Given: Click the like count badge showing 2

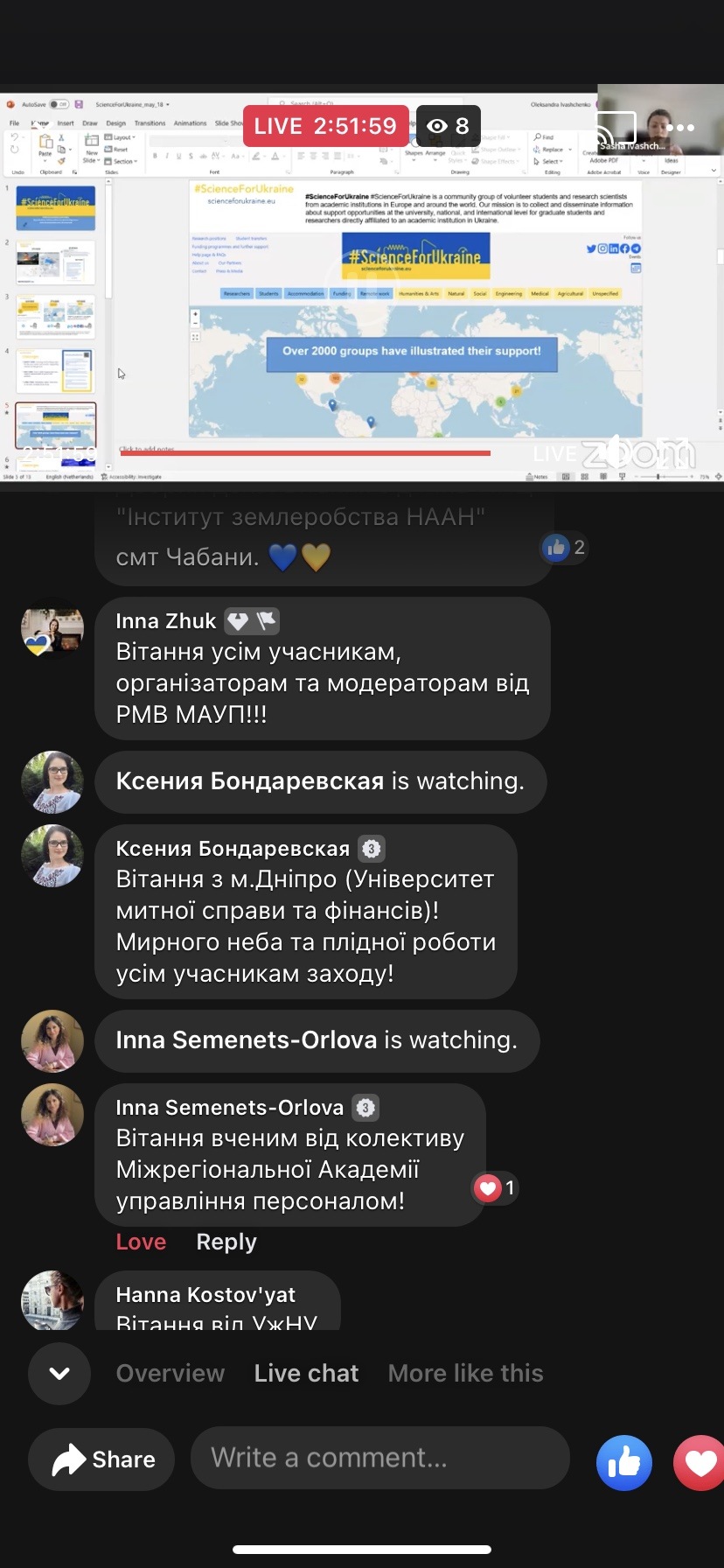Looking at the screenshot, I should pyautogui.click(x=564, y=548).
